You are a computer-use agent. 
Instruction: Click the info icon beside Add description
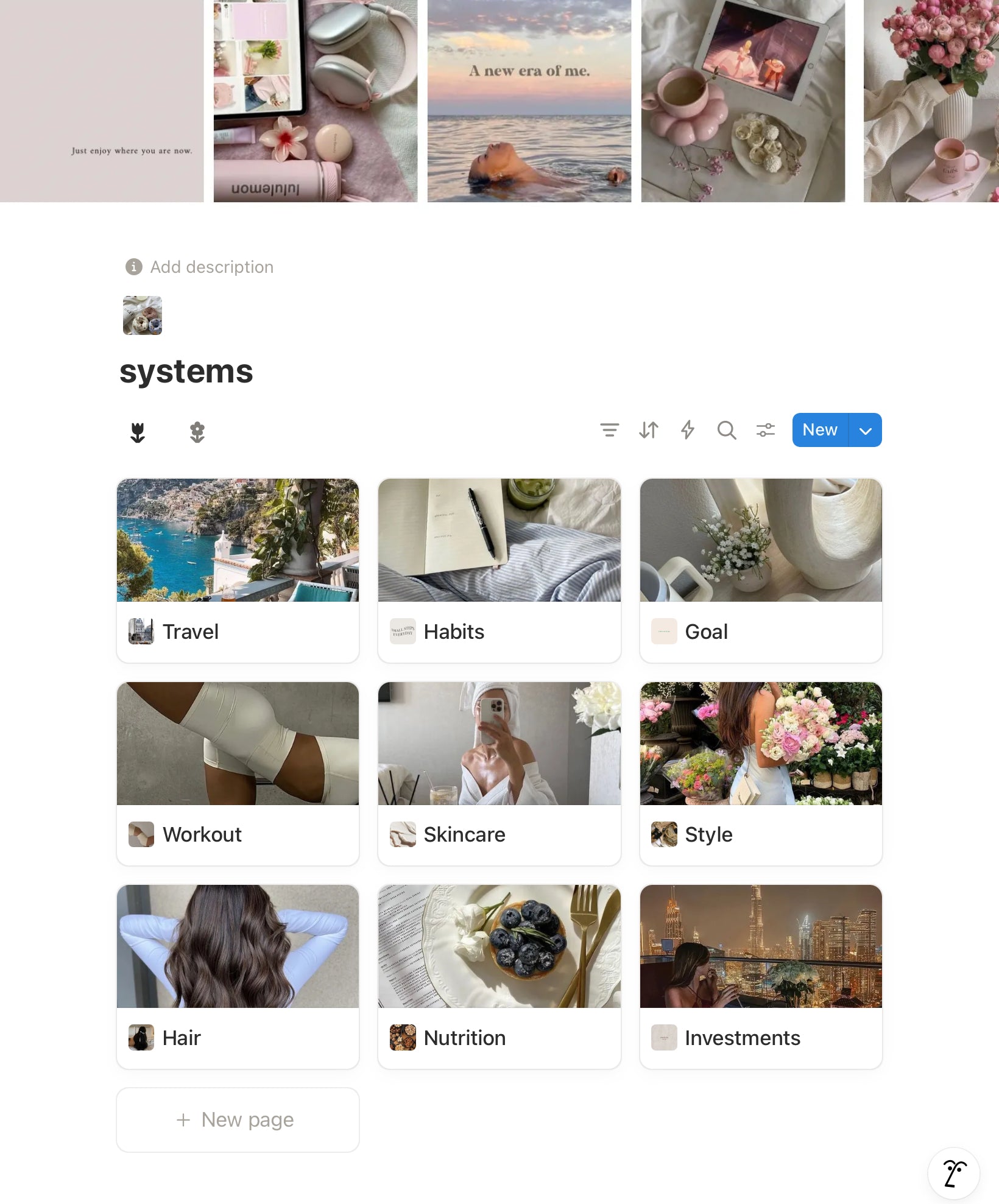coord(133,267)
